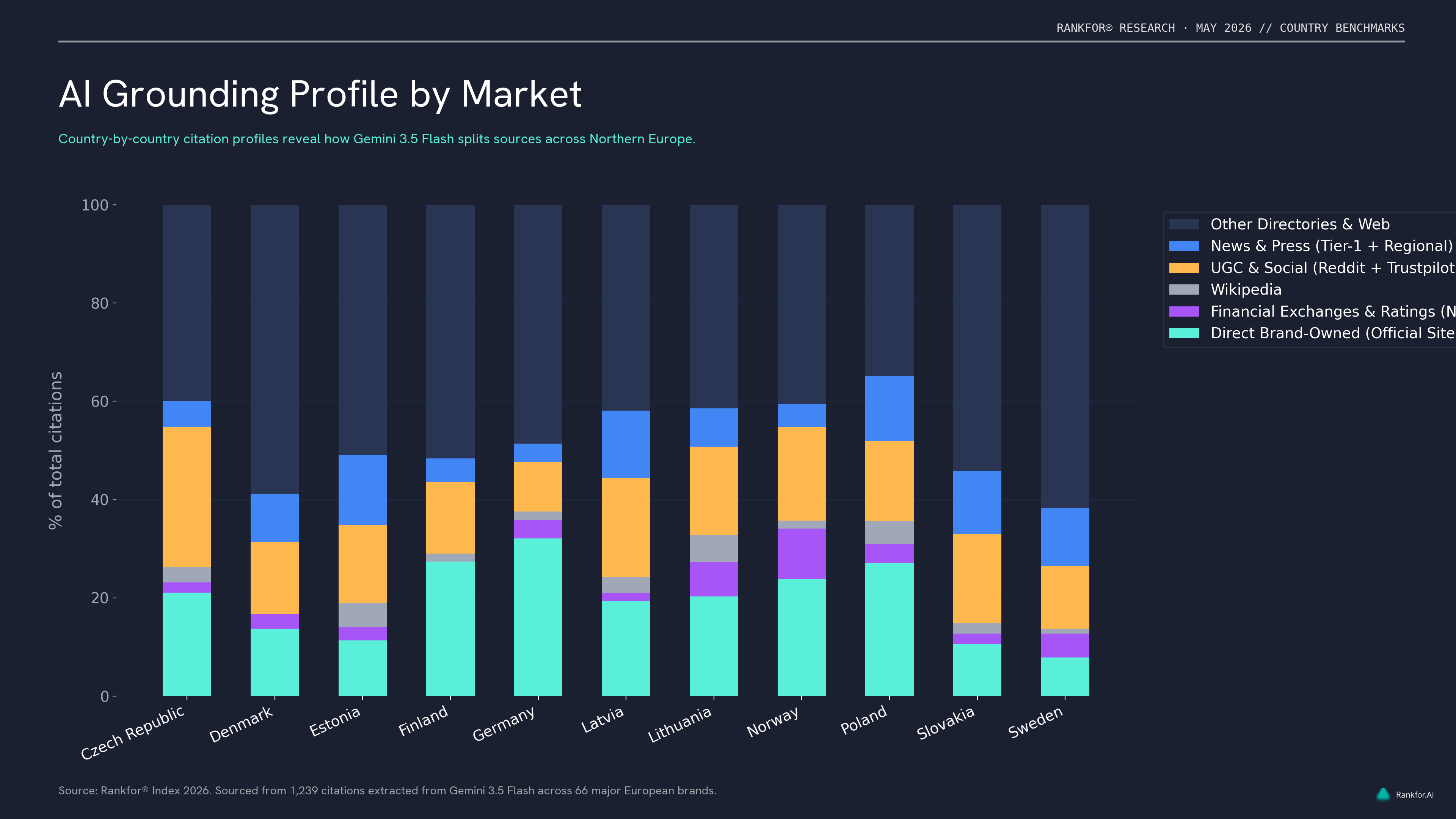Click Estonia's blue News & Press bar segment
This screenshot has width=1456, height=819.
[362, 490]
